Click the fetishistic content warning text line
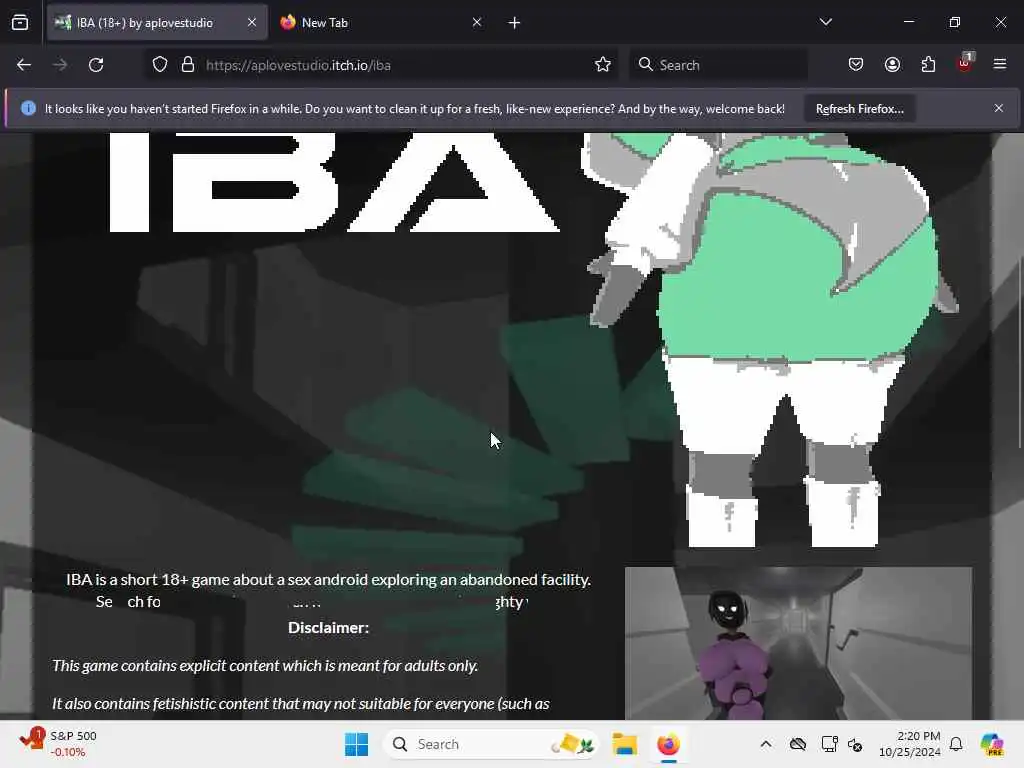Screen dimensions: 1024x768 tap(300, 703)
